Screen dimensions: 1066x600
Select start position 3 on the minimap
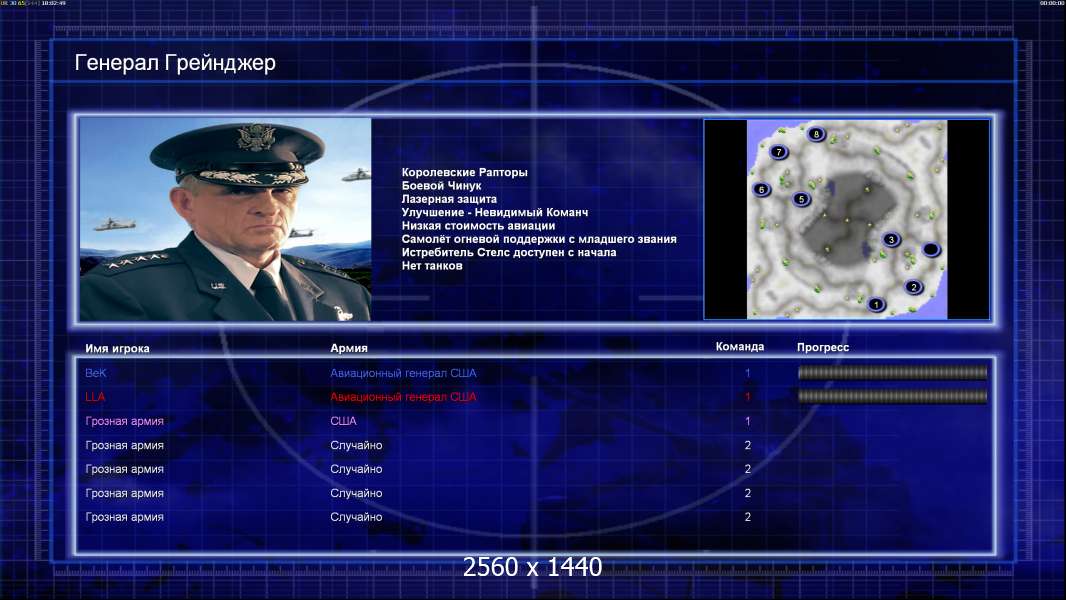click(891, 239)
